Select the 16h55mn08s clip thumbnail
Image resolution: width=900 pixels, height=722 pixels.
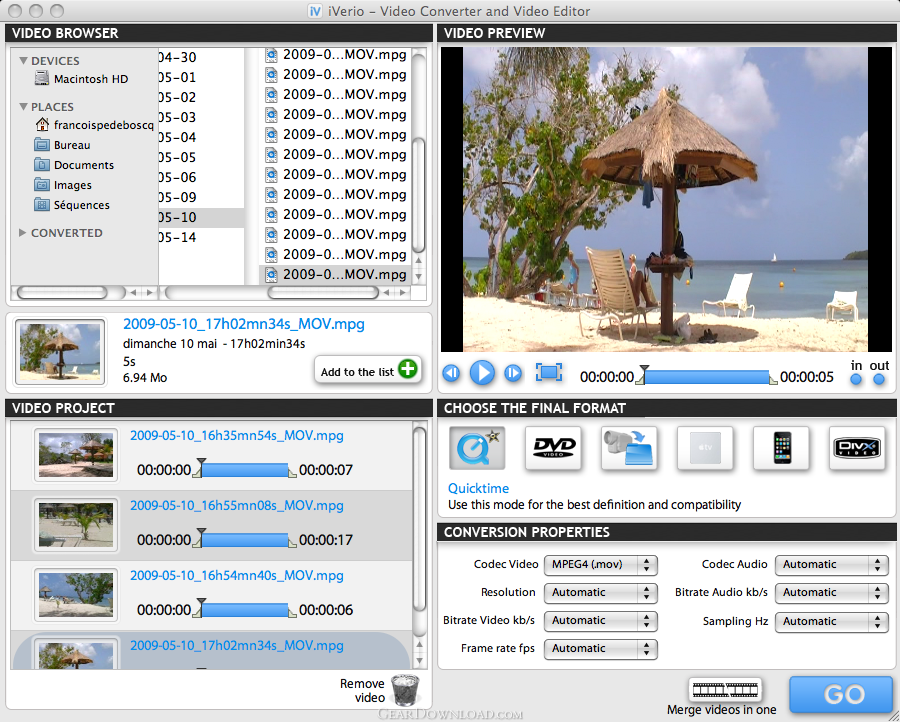(x=76, y=525)
